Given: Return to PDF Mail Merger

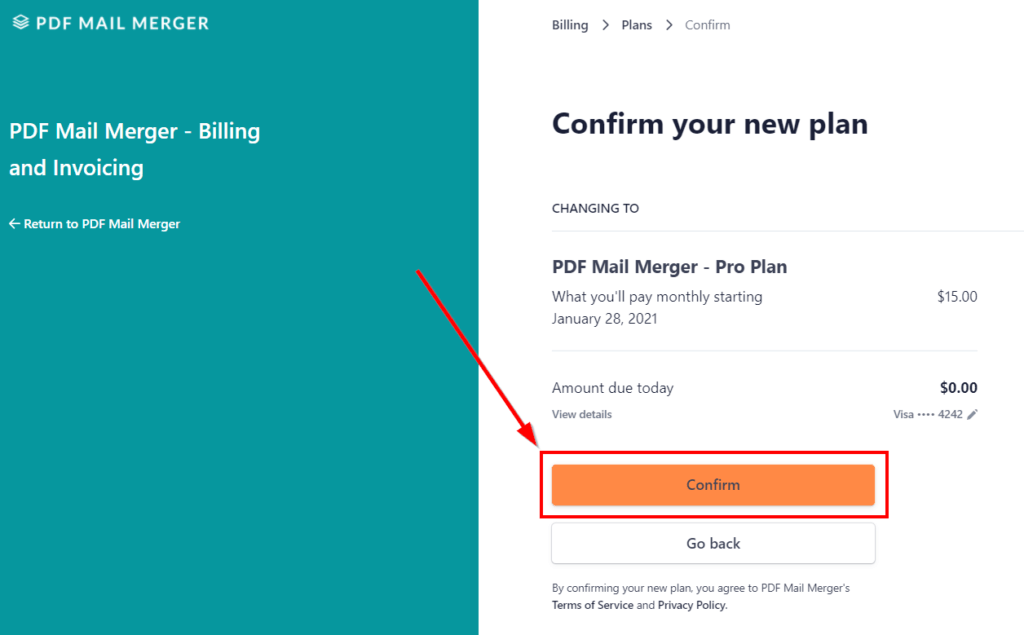Looking at the screenshot, I should (94, 223).
